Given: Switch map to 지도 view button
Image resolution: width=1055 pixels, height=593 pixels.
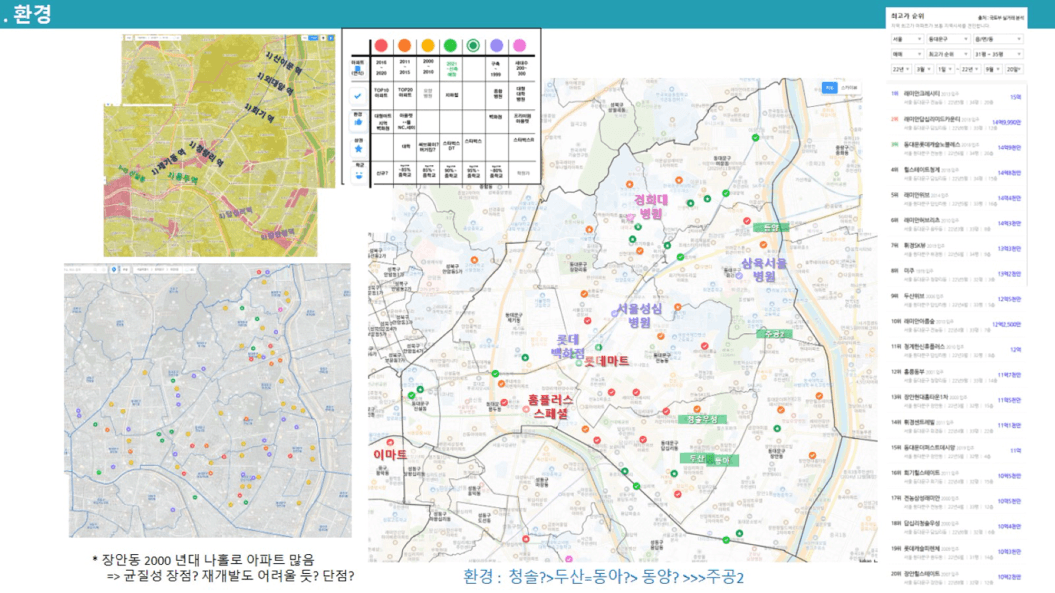Looking at the screenshot, I should (829, 88).
